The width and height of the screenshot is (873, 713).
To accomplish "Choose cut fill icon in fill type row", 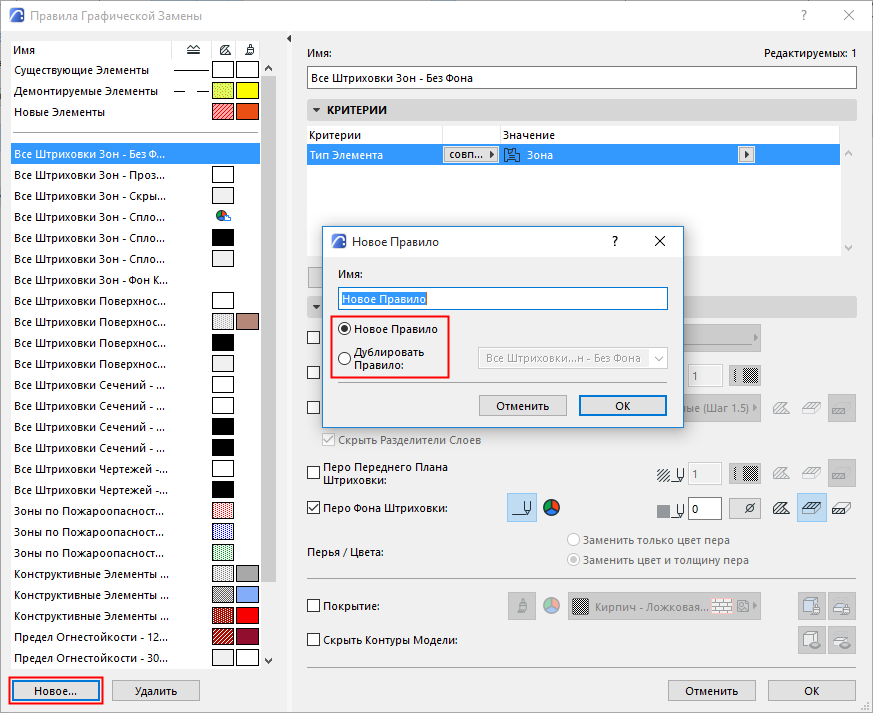I will (x=811, y=408).
